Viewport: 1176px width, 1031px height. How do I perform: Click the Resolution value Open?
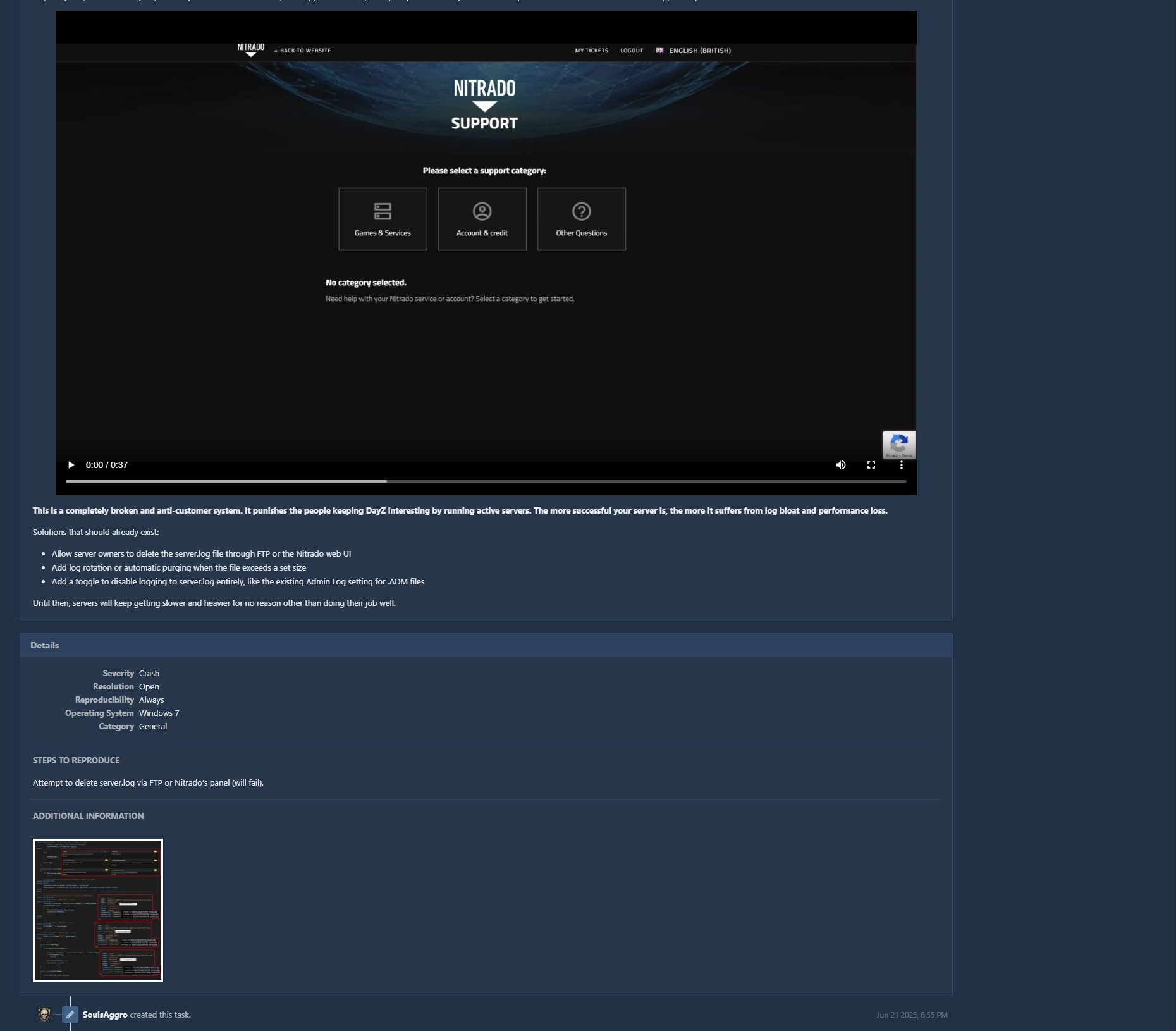149,687
